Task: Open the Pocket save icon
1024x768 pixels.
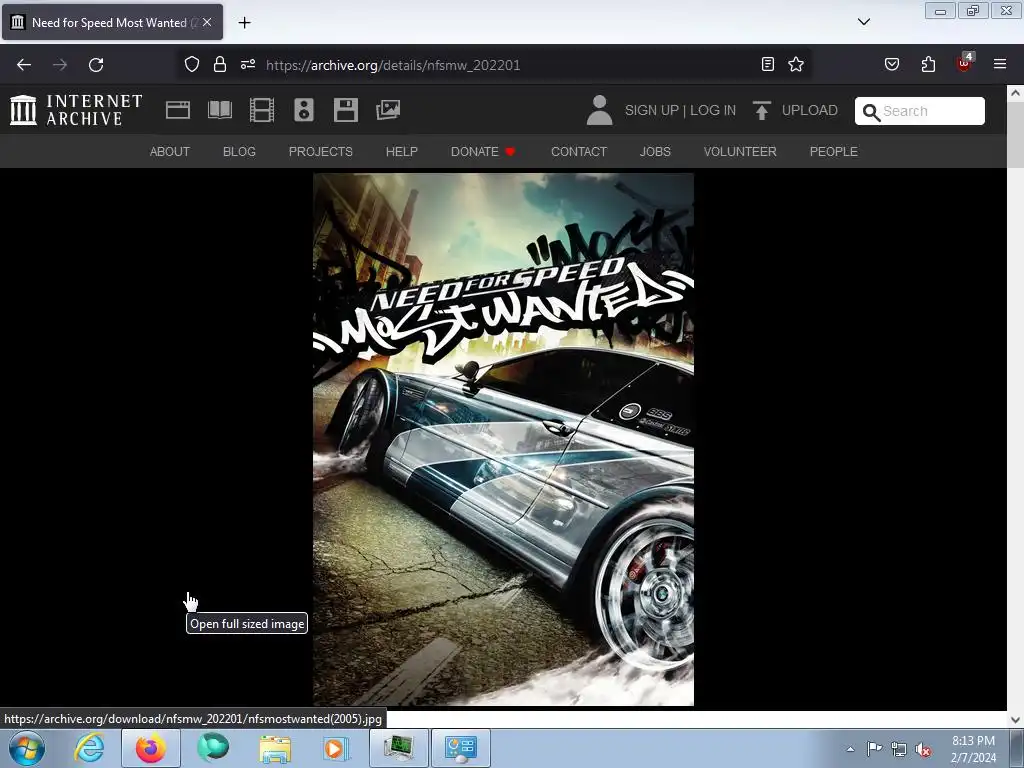Action: click(891, 64)
